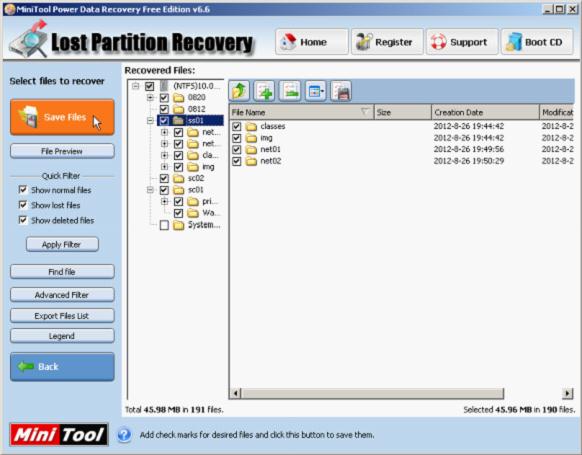Click the app icon in the title bar
Screen dimensions: 582x455
(10, 9)
